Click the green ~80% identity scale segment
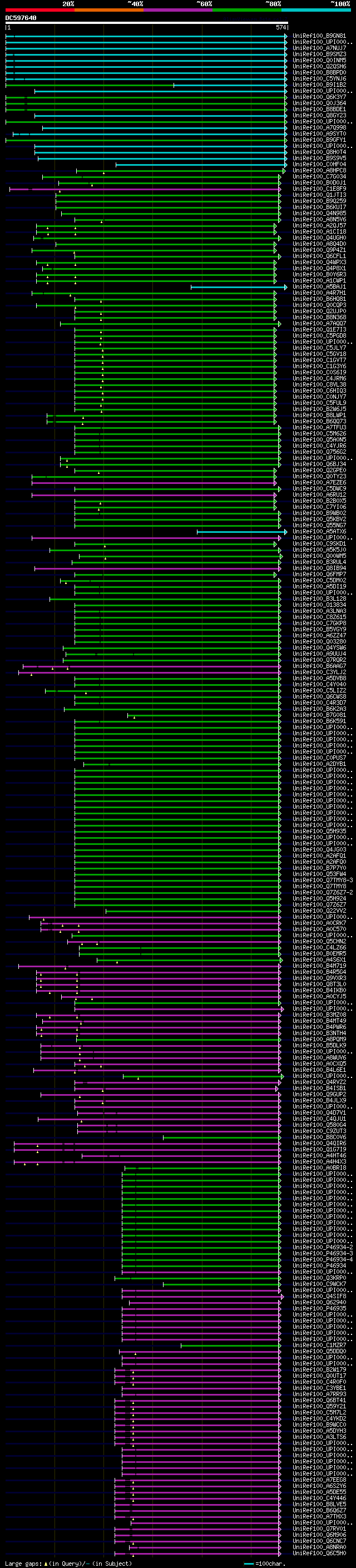The image size is (356, 1568). [x=247, y=10]
